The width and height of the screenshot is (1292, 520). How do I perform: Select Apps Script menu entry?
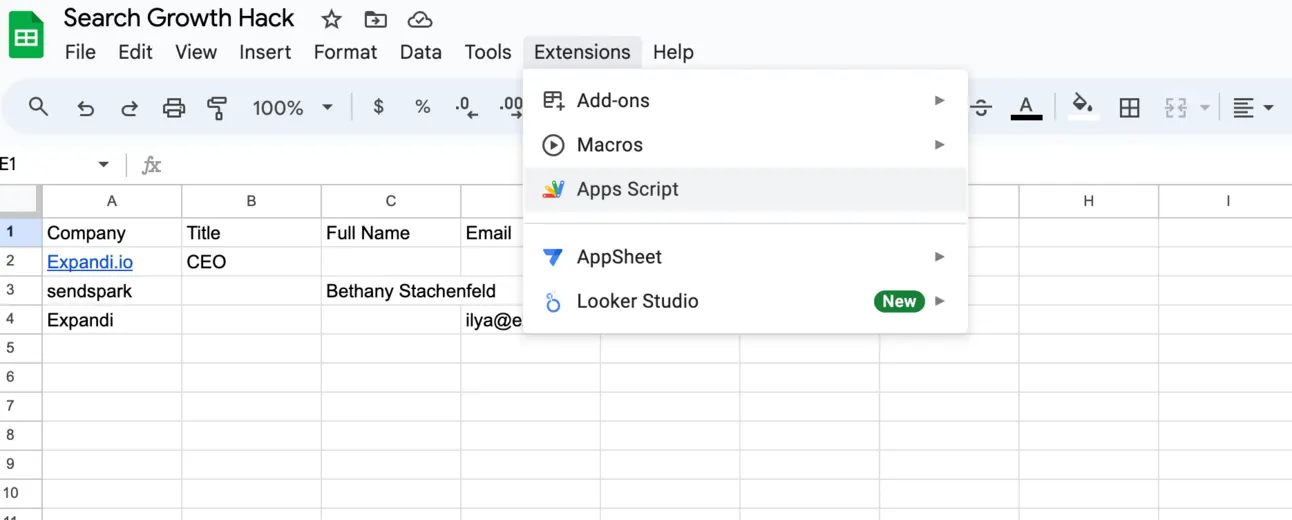click(x=745, y=189)
